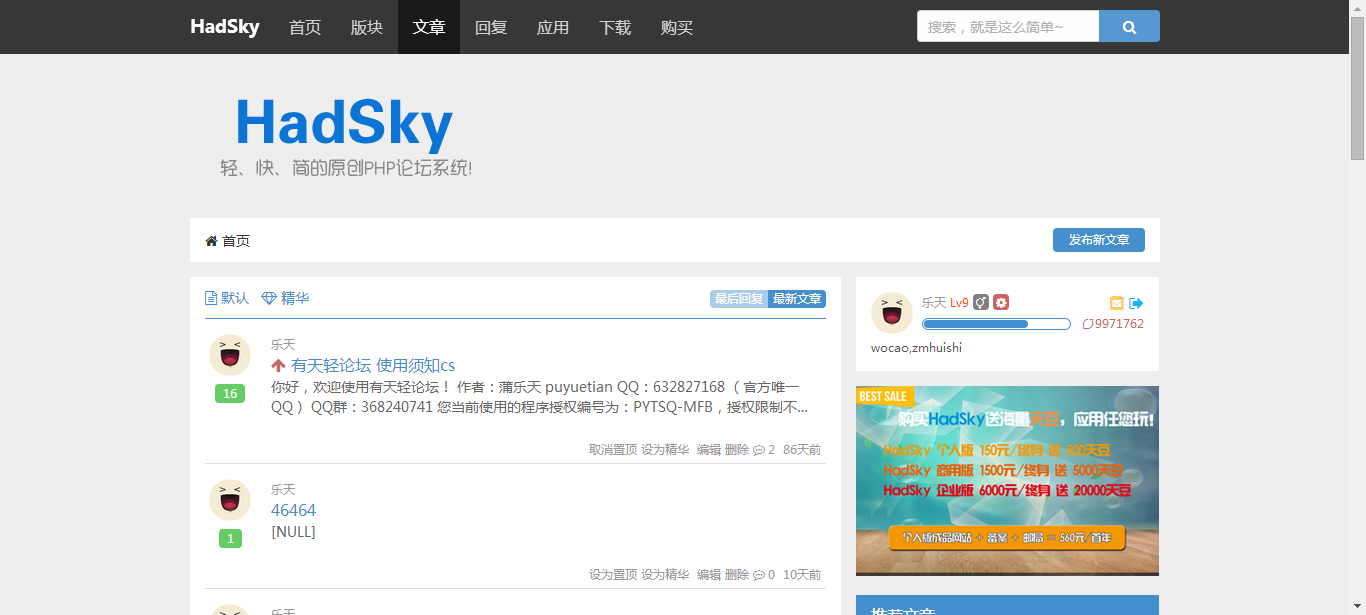The width and height of the screenshot is (1366, 615).
Task: Open the 版块 nav menu item
Action: (x=367, y=27)
